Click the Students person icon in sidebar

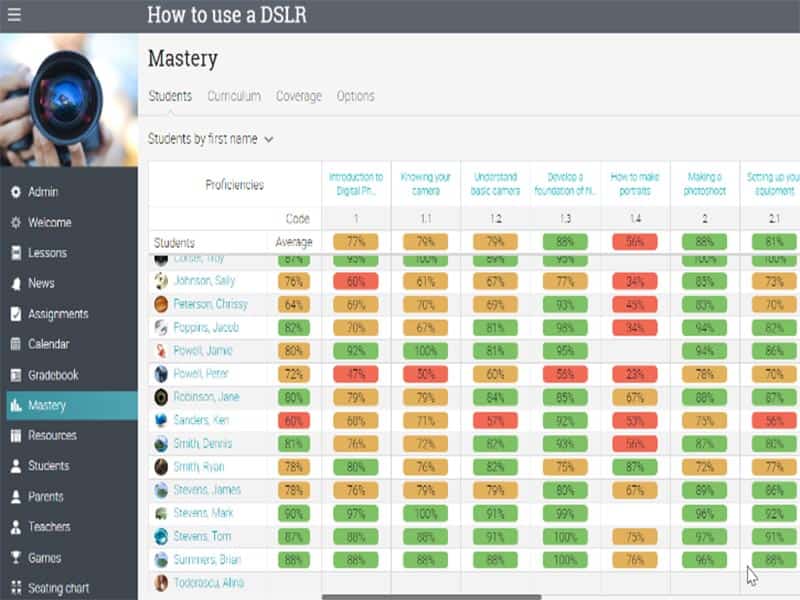[x=16, y=466]
